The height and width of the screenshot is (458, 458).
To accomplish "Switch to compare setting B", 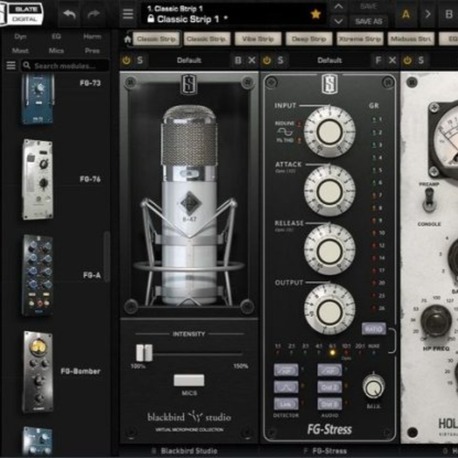I will pyautogui.click(x=449, y=14).
